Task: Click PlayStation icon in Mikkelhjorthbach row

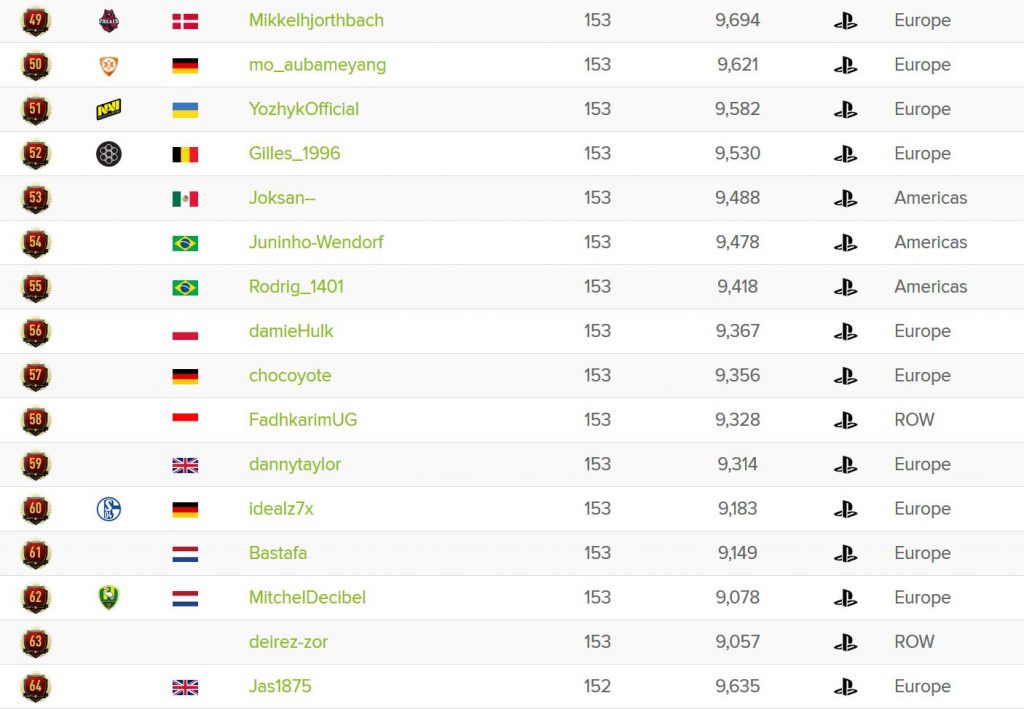Action: tap(845, 21)
